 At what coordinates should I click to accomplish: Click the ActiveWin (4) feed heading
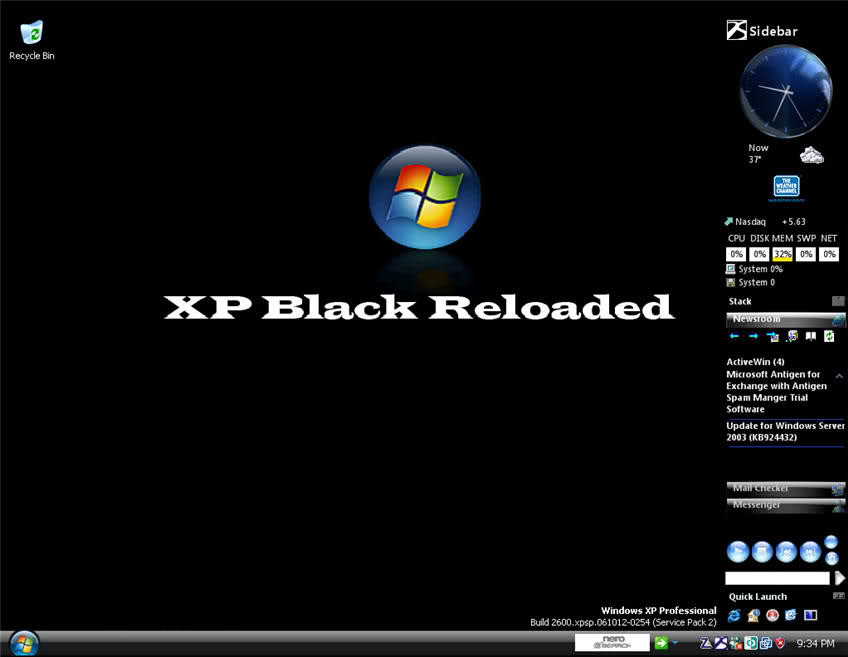755,362
